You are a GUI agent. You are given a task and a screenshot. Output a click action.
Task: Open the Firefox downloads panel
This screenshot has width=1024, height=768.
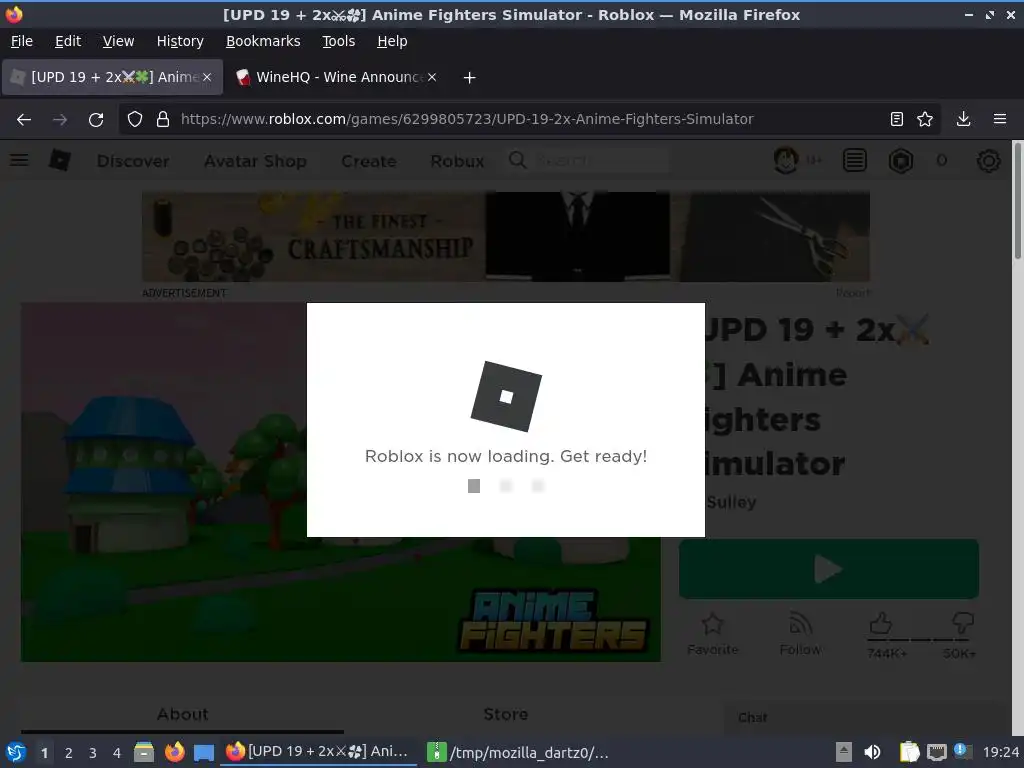[963, 119]
